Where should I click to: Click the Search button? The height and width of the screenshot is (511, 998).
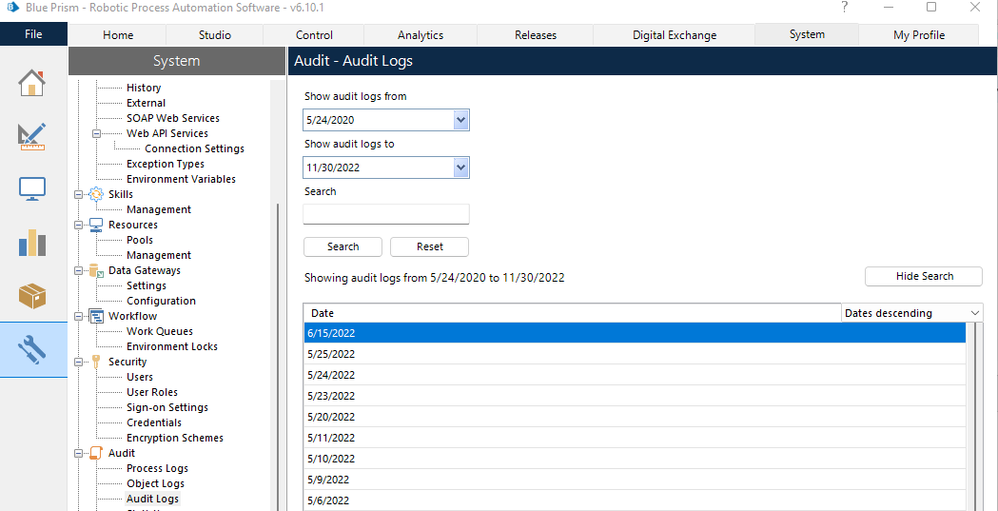click(x=343, y=247)
